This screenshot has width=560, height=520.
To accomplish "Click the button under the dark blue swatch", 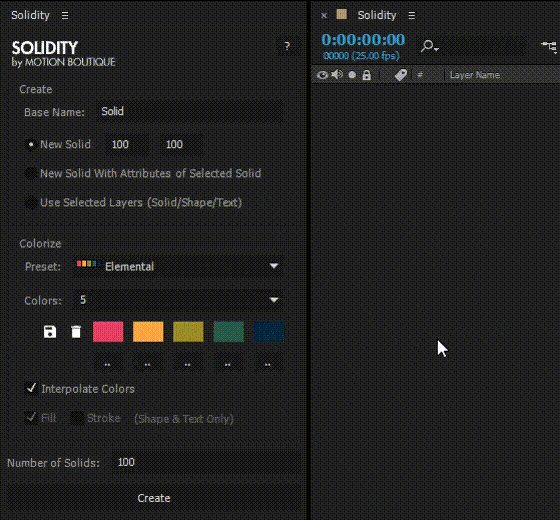I will coord(268,361).
